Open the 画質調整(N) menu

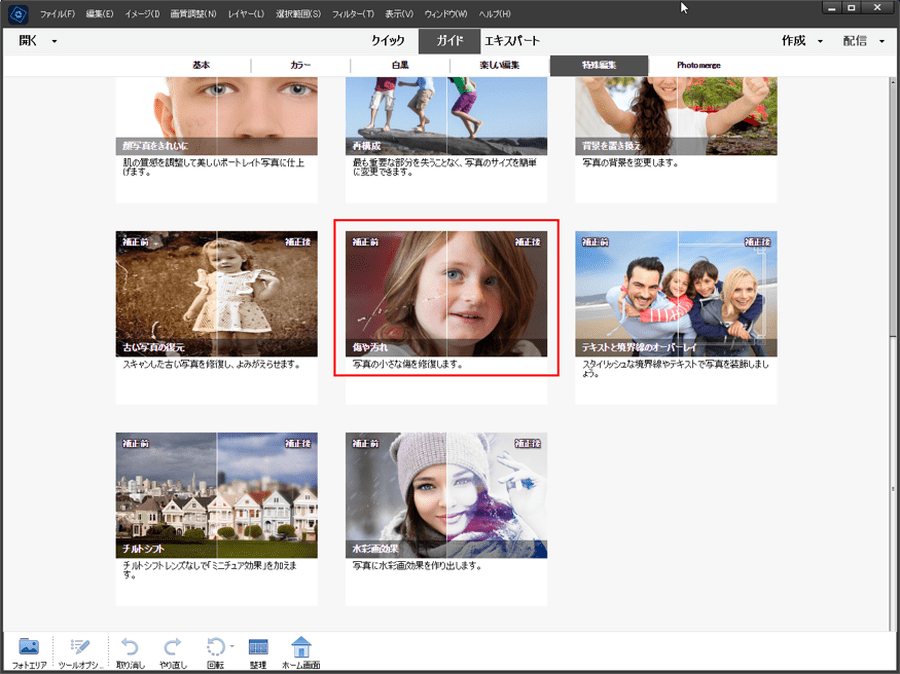193,14
